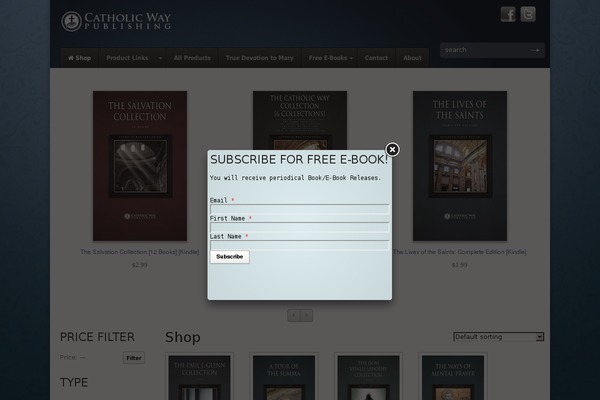The image size is (600, 400).
Task: Open The Salvation Collection book cover
Action: tap(140, 166)
